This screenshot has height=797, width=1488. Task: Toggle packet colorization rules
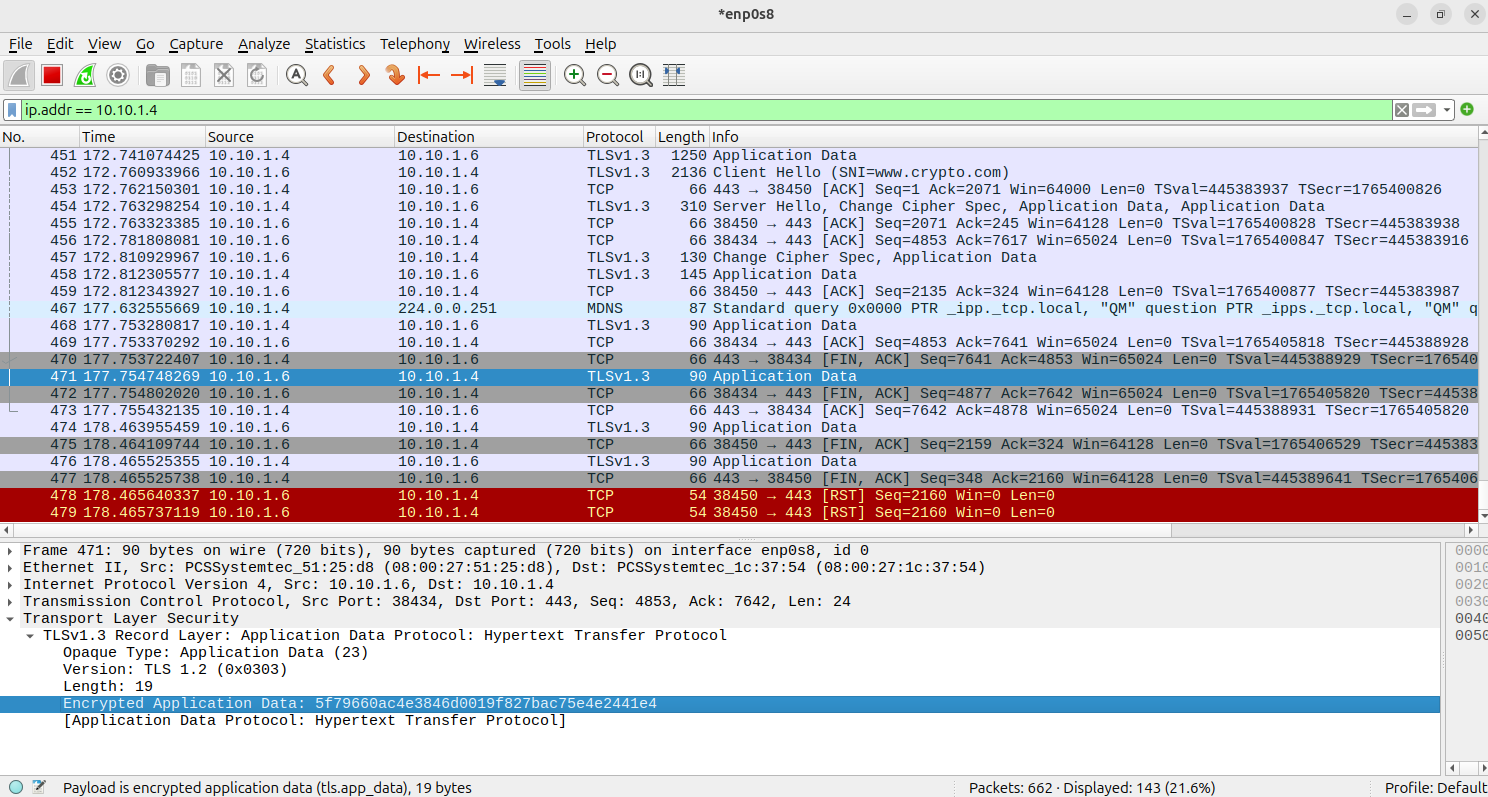(x=535, y=75)
